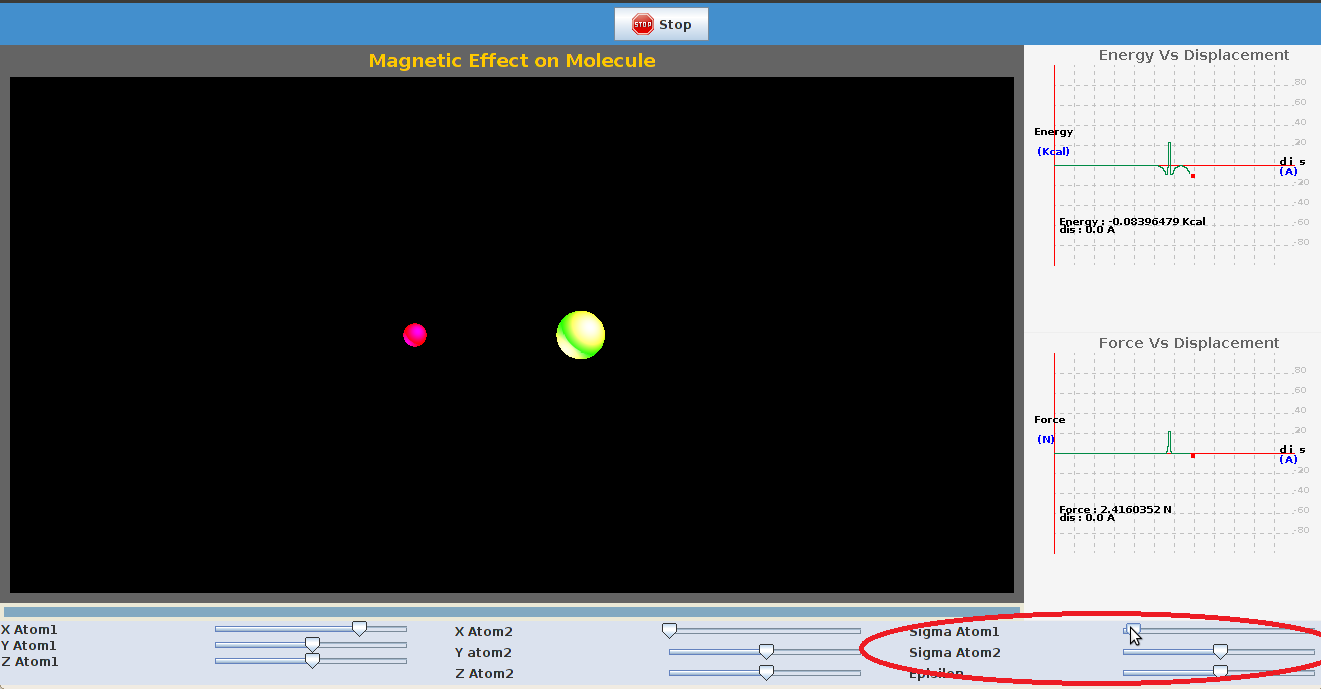The width and height of the screenshot is (1321, 689).
Task: Select the large green-yellow atom sphere
Action: (x=581, y=335)
